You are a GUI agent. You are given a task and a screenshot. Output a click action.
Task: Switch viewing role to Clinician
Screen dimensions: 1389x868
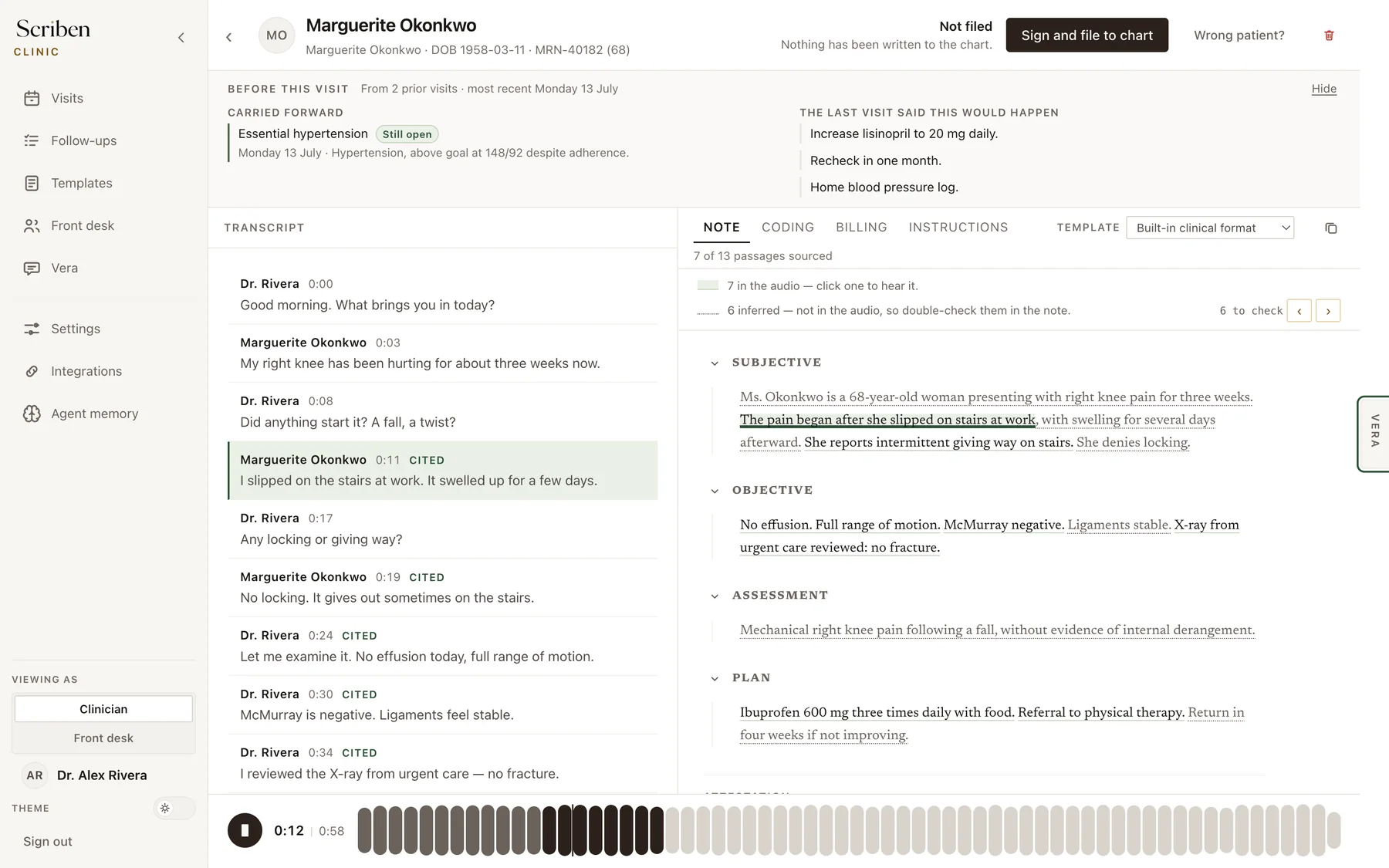click(x=103, y=709)
